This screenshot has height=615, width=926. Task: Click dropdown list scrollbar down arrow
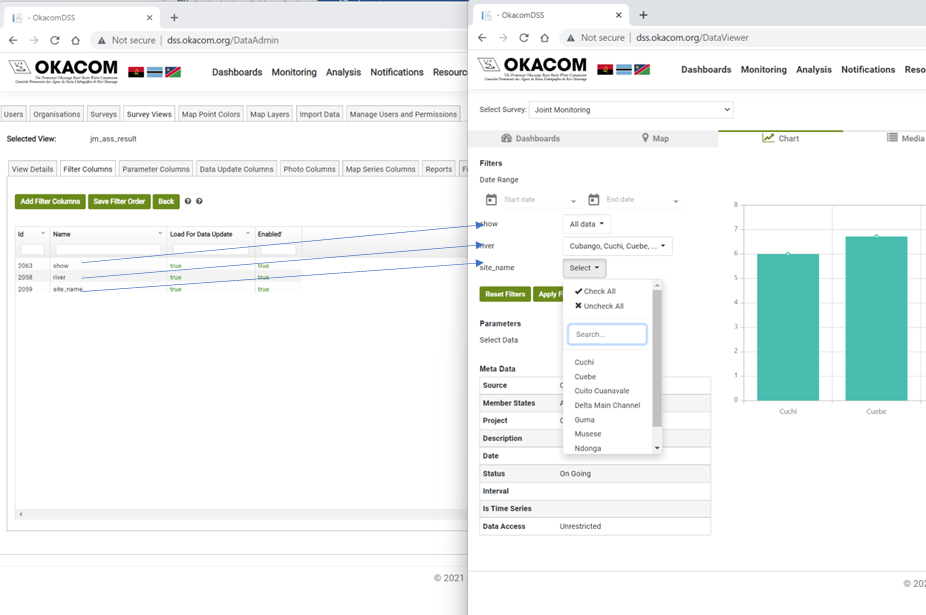[x=657, y=448]
